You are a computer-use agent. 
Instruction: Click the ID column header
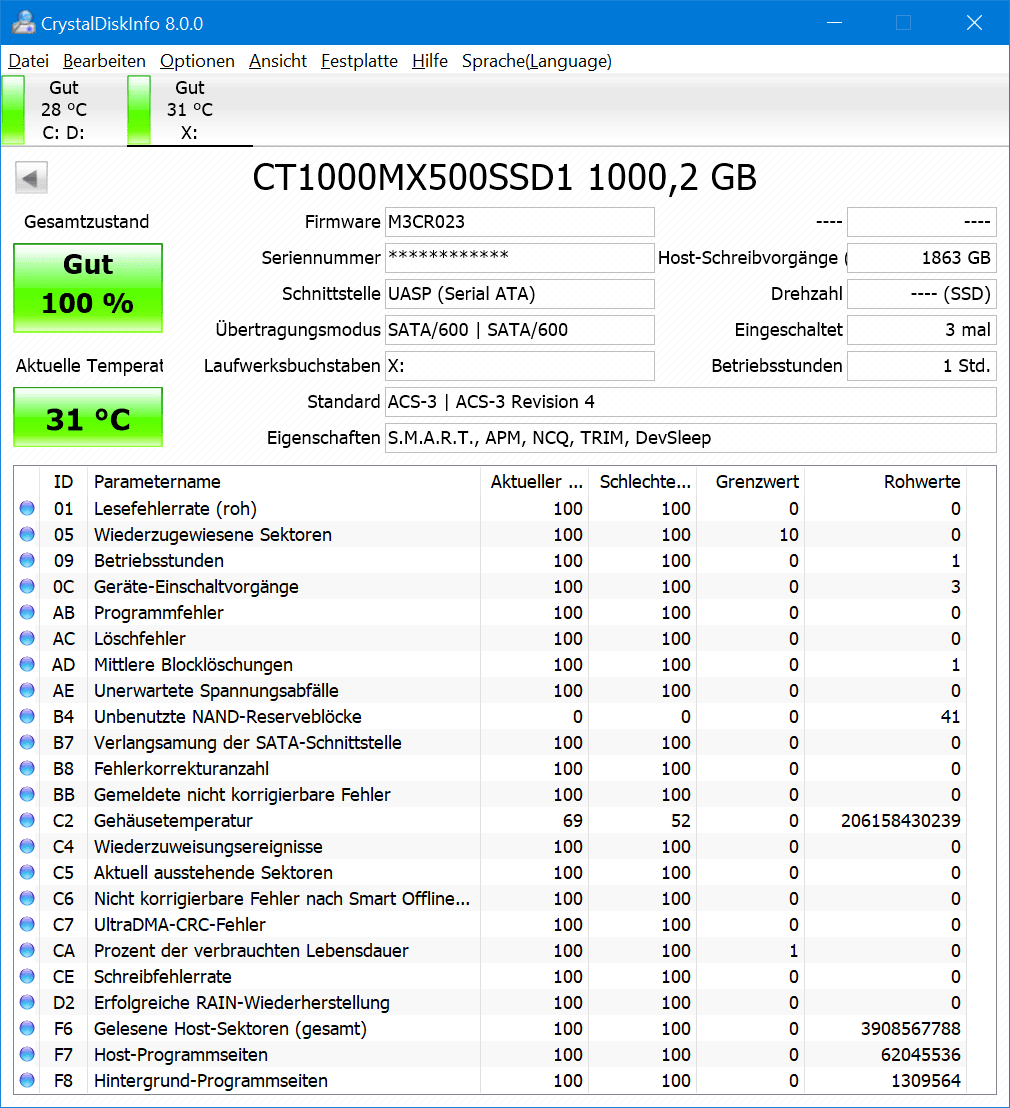coord(64,482)
